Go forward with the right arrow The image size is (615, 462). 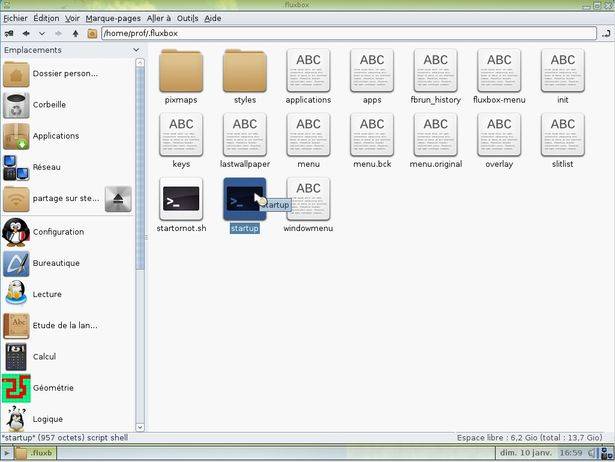pyautogui.click(x=58, y=34)
